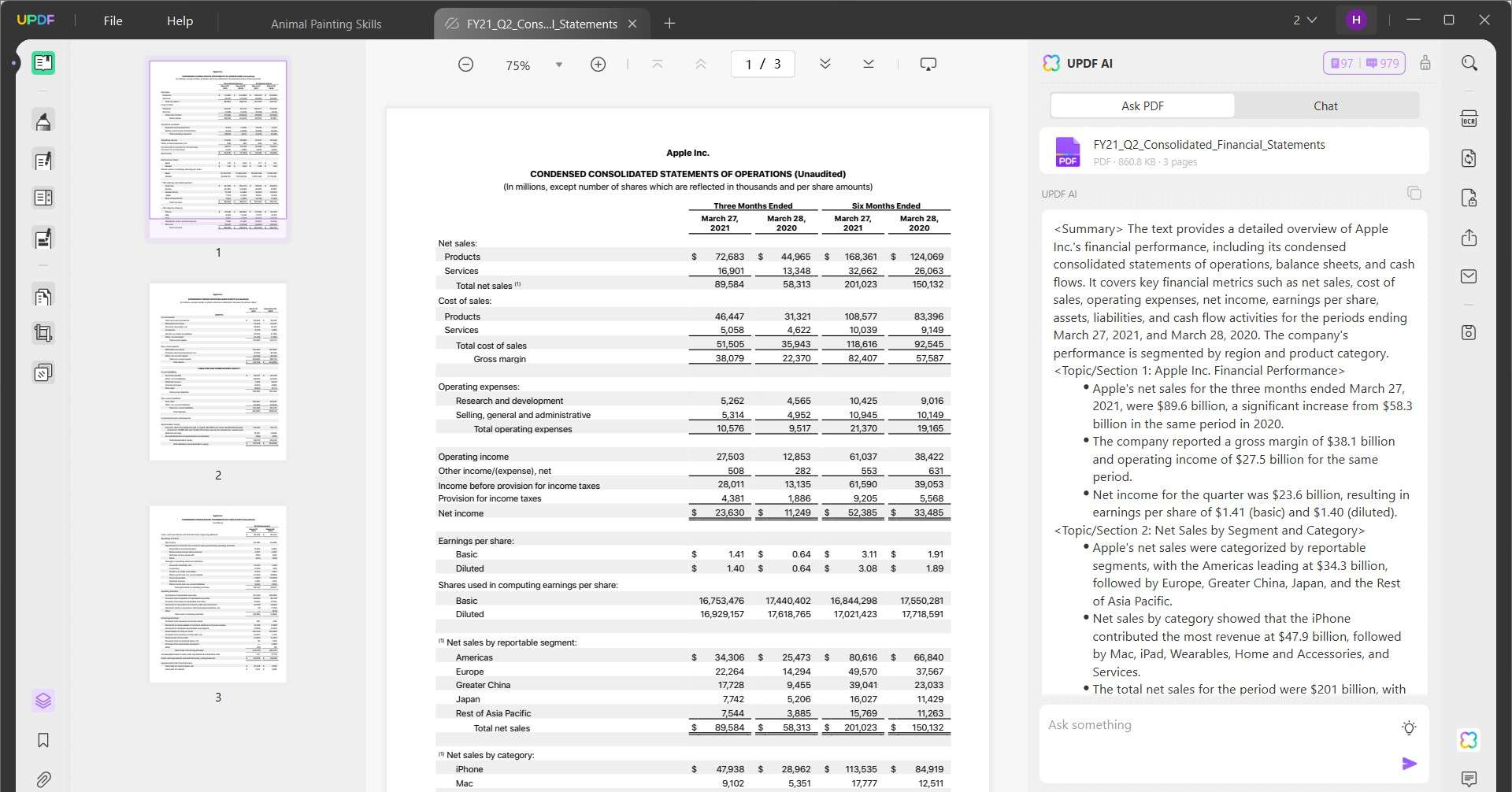This screenshot has height=792, width=1512.
Task: Jump to the last page
Action: click(x=869, y=64)
